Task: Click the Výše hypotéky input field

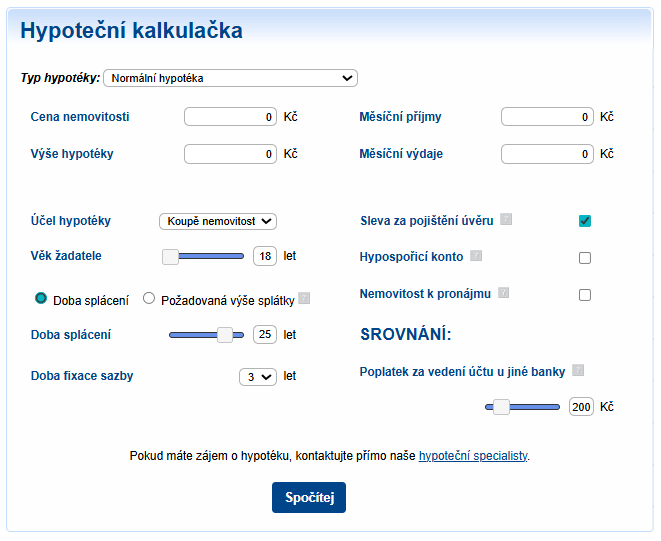Action: coord(231,154)
